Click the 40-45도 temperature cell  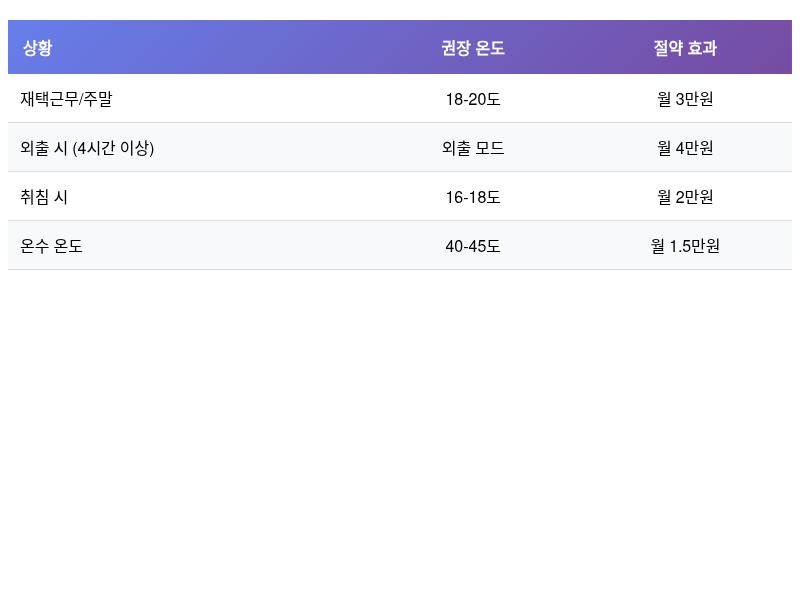coord(472,245)
